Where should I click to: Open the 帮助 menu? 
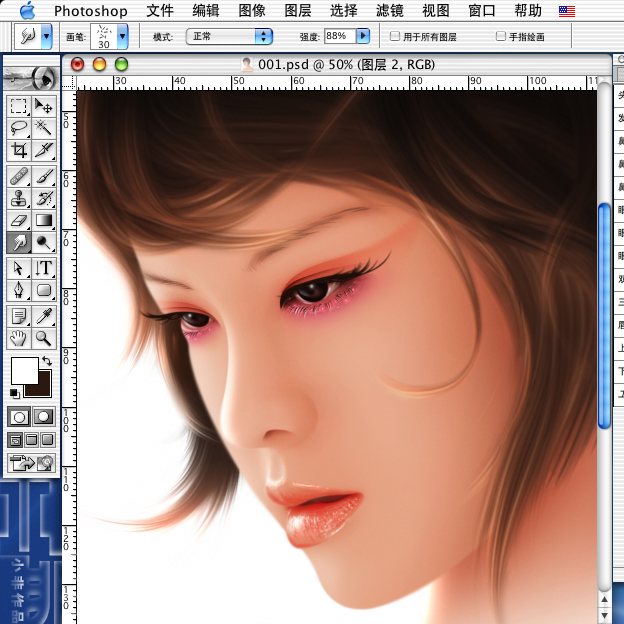pyautogui.click(x=528, y=11)
